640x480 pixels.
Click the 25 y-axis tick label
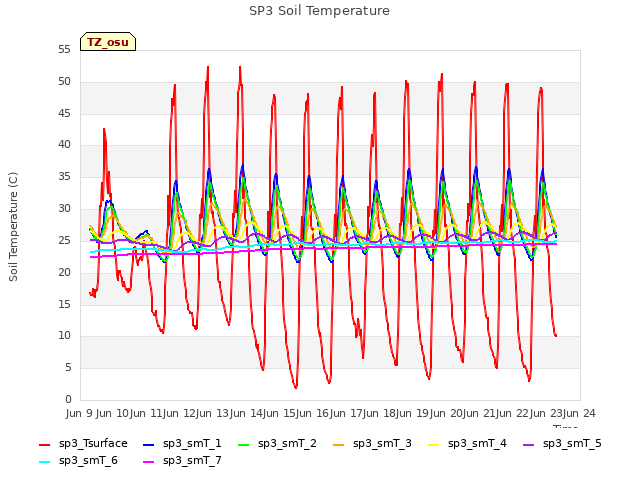coord(64,240)
